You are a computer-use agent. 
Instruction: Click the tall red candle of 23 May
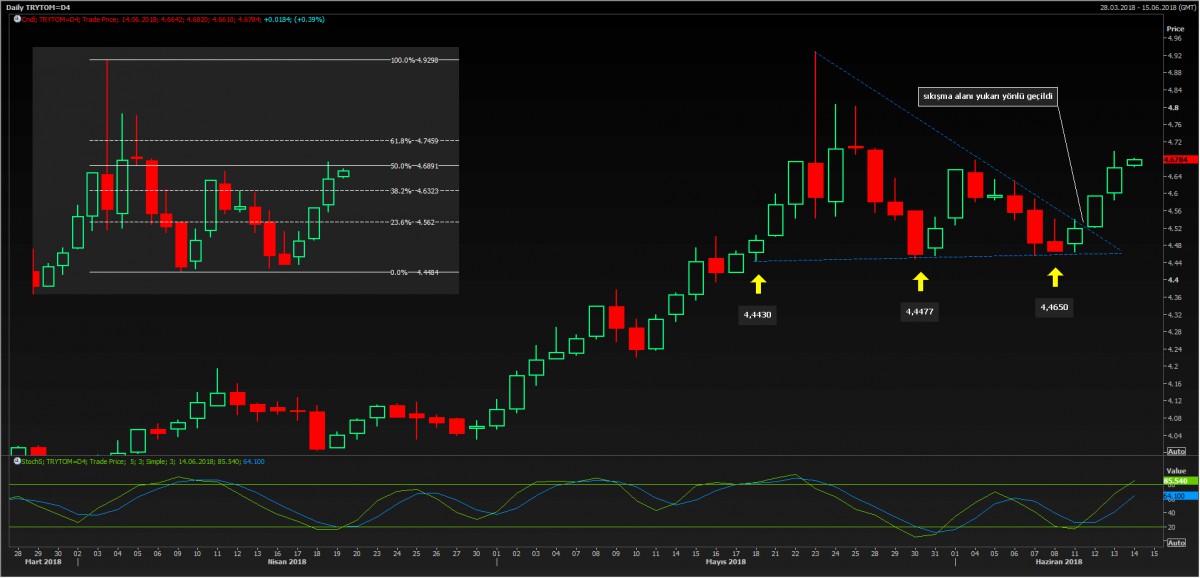(x=815, y=180)
